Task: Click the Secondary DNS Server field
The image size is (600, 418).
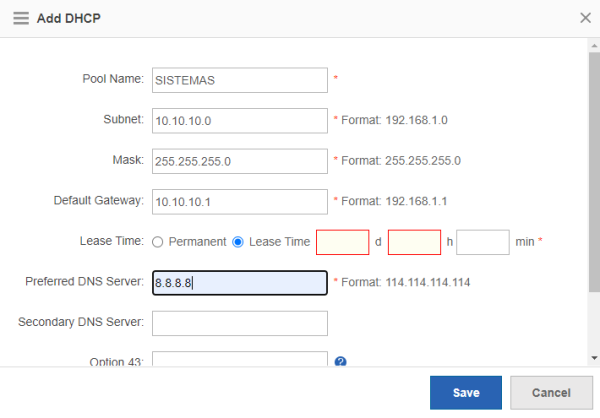Action: tap(240, 323)
